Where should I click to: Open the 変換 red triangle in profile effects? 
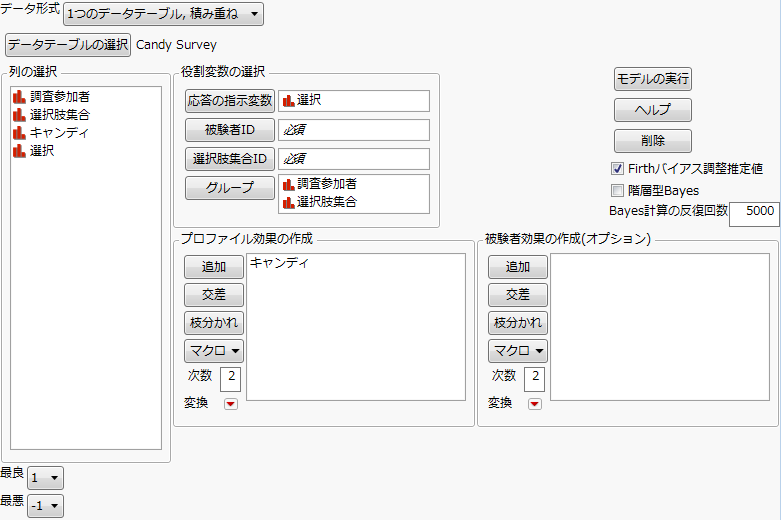coord(231,404)
